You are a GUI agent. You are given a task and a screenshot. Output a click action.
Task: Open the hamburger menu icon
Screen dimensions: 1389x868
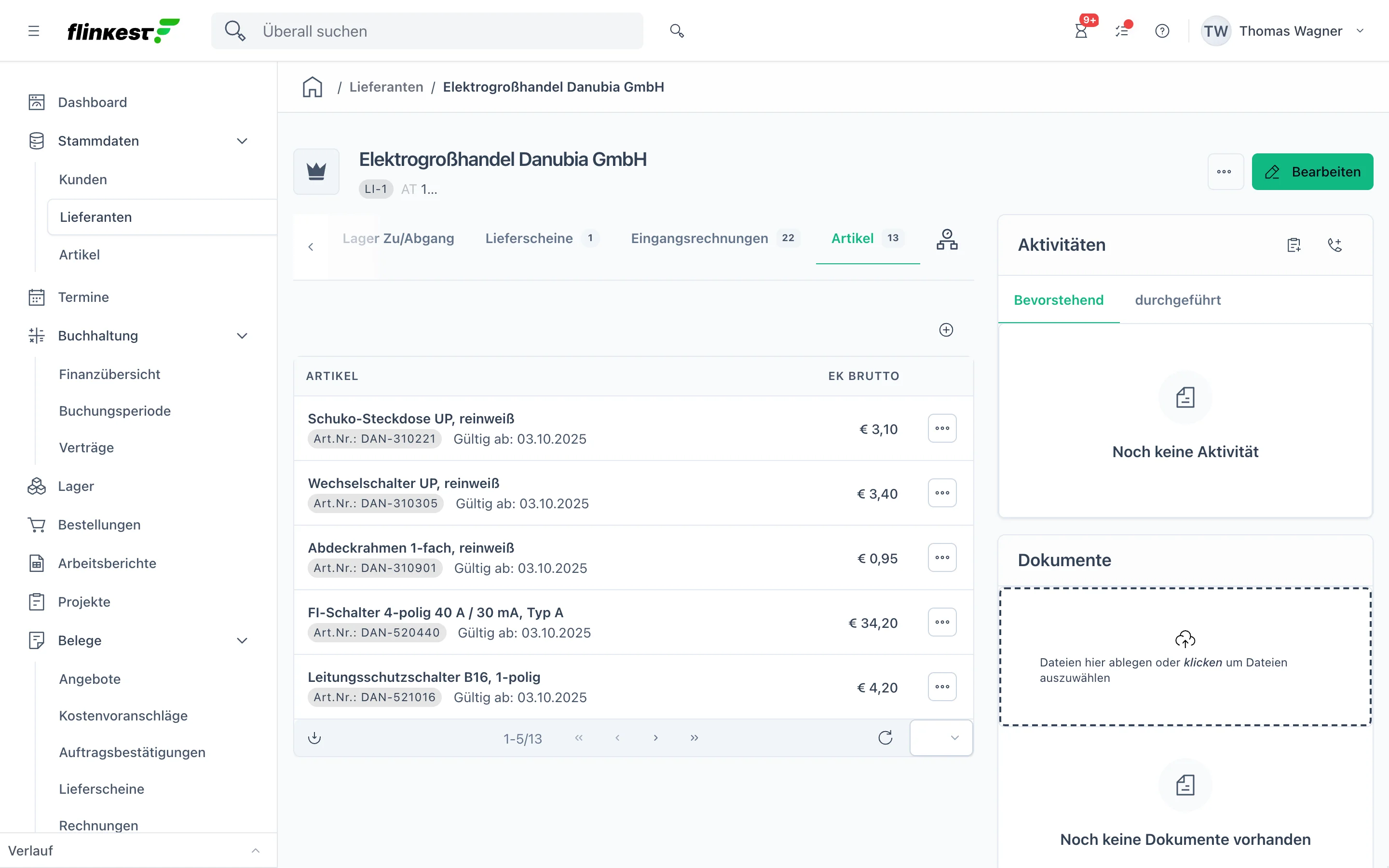(34, 31)
